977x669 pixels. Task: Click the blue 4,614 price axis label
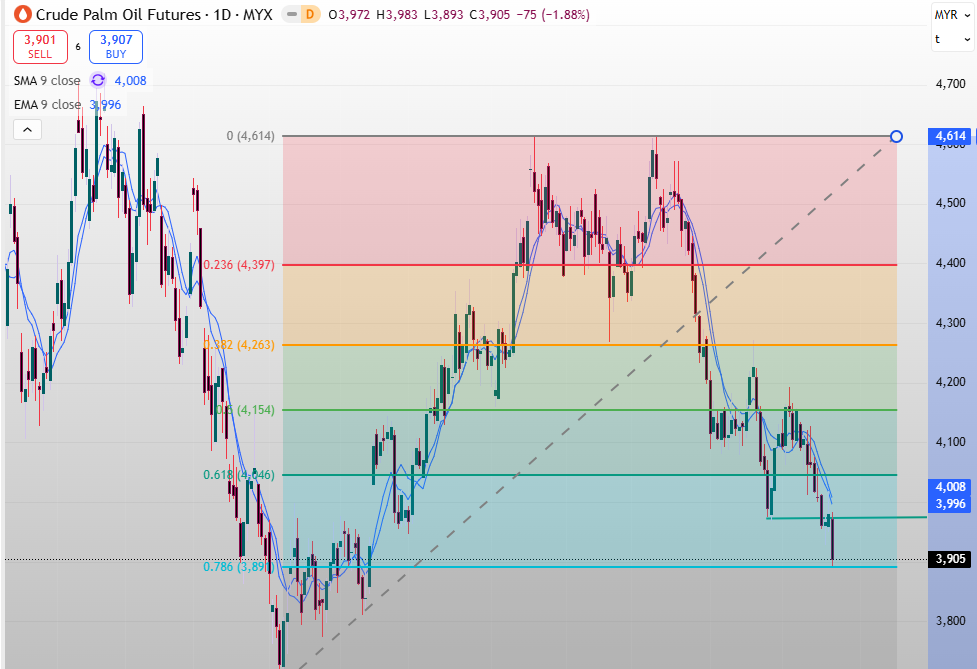click(x=949, y=136)
